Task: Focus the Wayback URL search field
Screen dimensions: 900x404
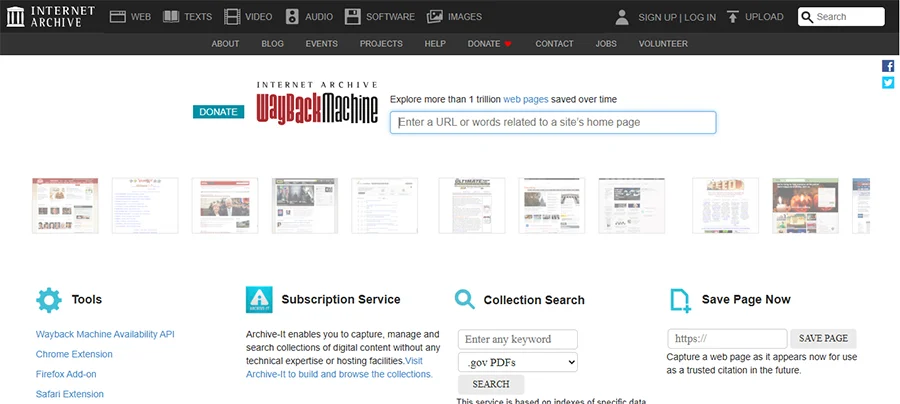Action: [x=553, y=122]
